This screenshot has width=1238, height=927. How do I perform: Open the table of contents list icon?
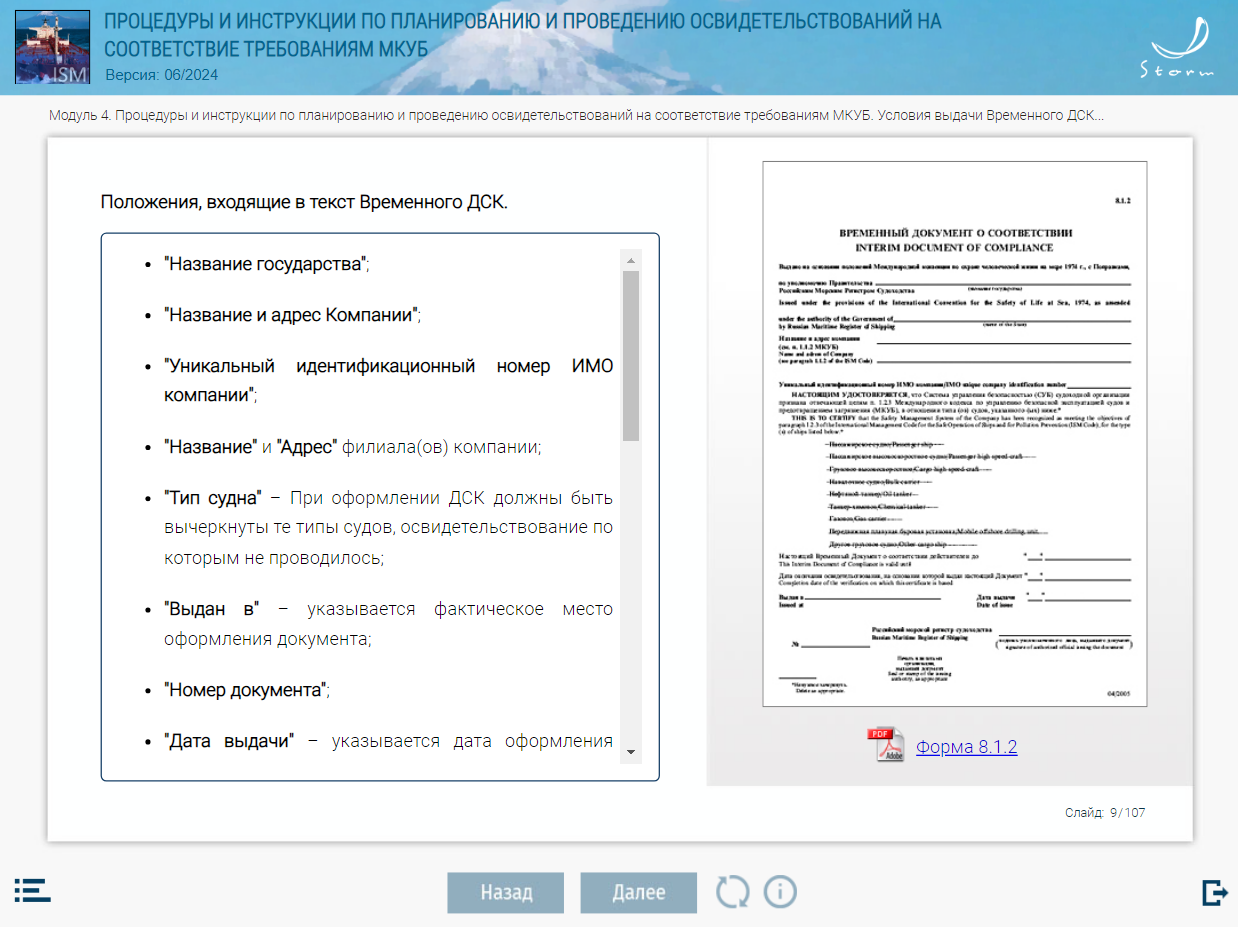click(32, 890)
